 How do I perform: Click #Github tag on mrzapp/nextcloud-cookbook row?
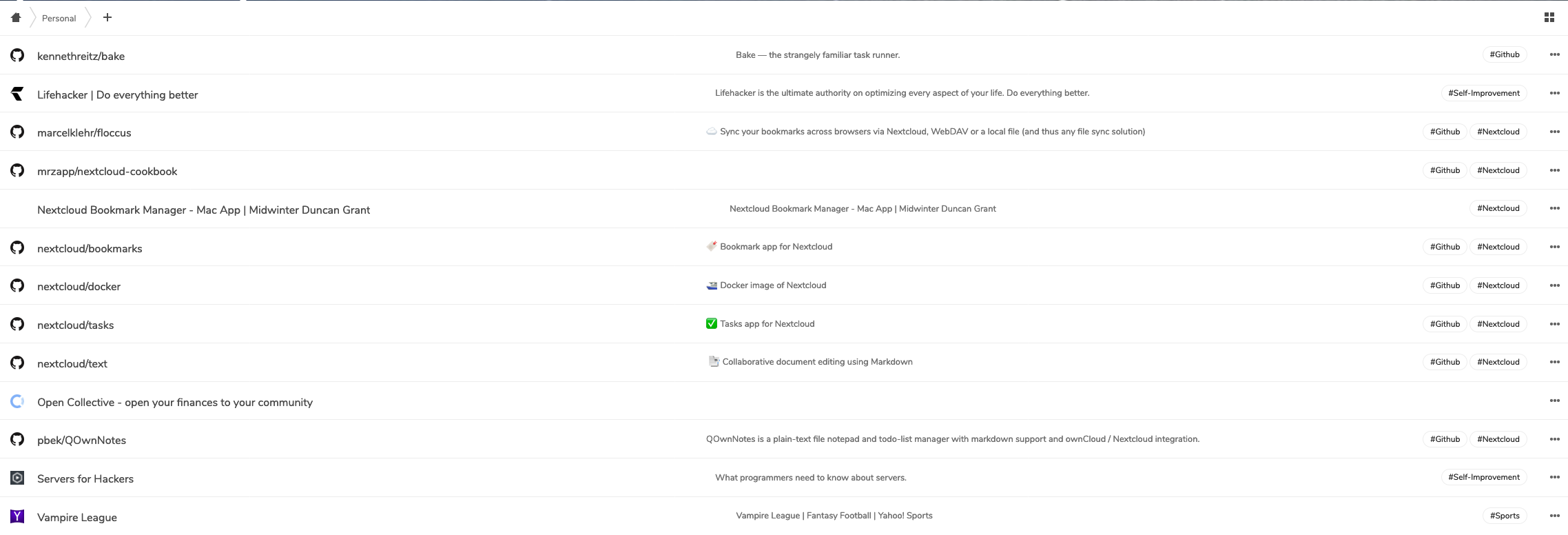pyautogui.click(x=1445, y=170)
